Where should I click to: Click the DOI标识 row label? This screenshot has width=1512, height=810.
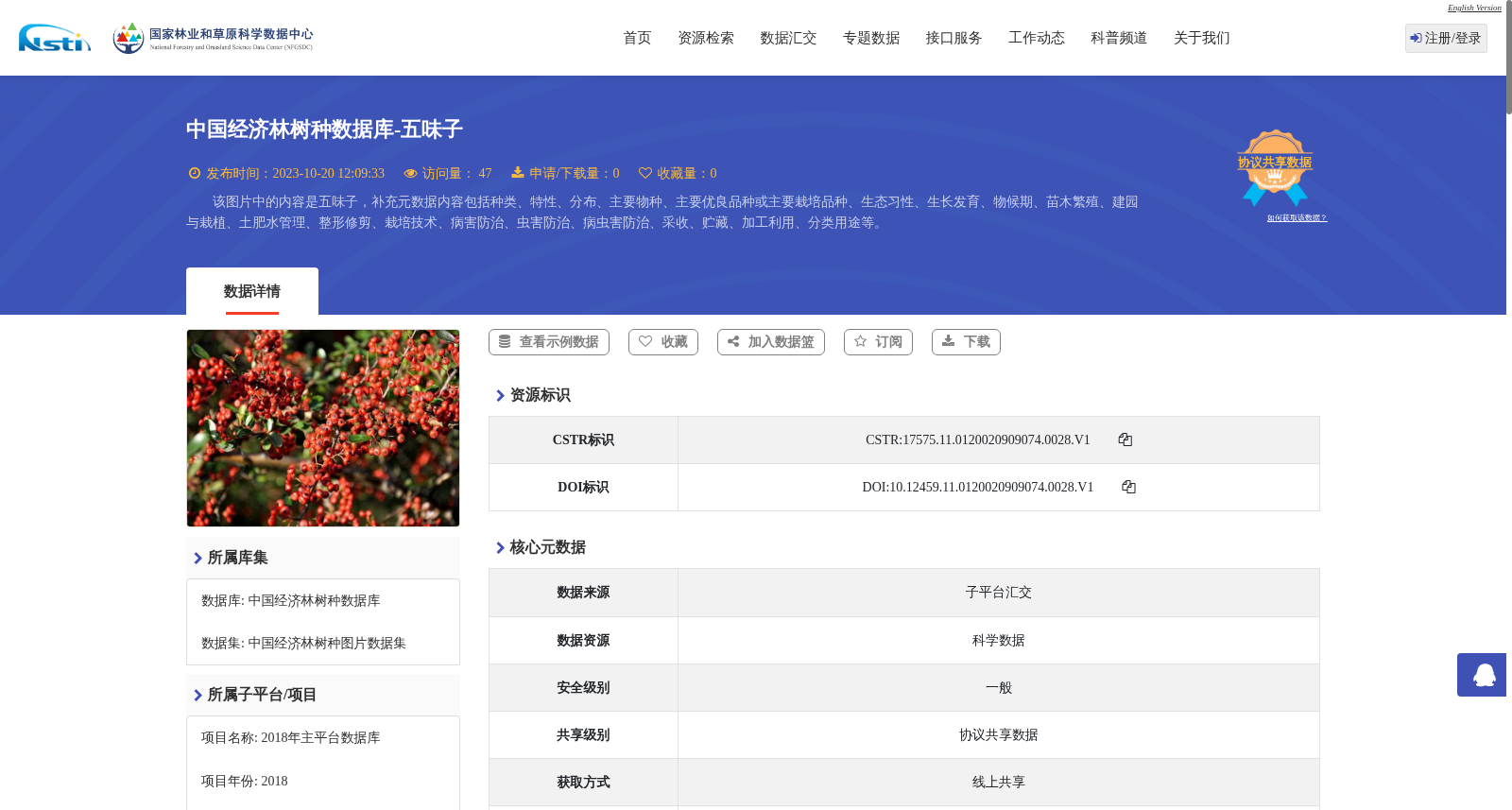point(583,488)
